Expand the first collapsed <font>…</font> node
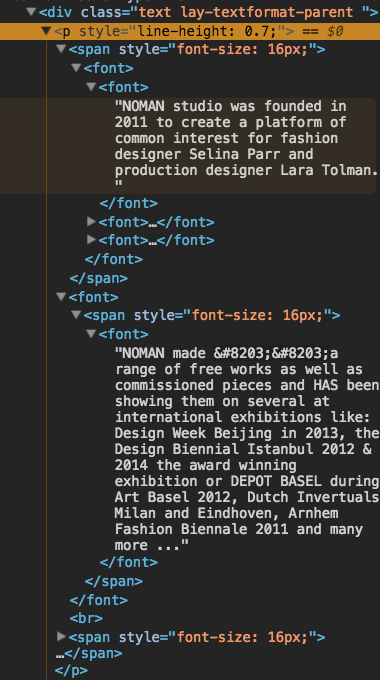The height and width of the screenshot is (680, 380). pos(91,222)
